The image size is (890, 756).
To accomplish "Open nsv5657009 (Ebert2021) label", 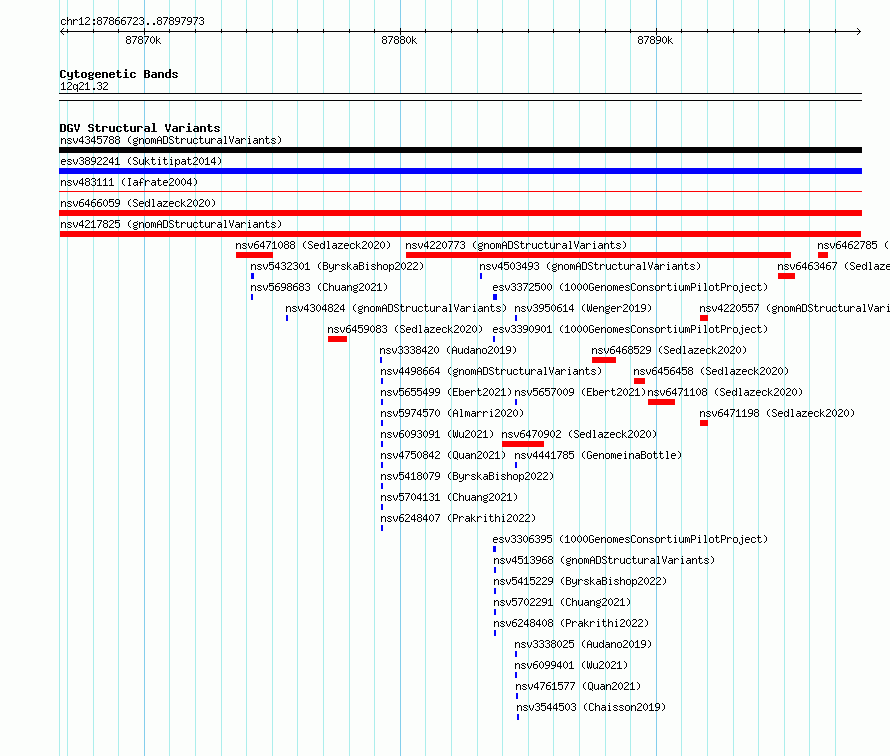I will pyautogui.click(x=580, y=392).
